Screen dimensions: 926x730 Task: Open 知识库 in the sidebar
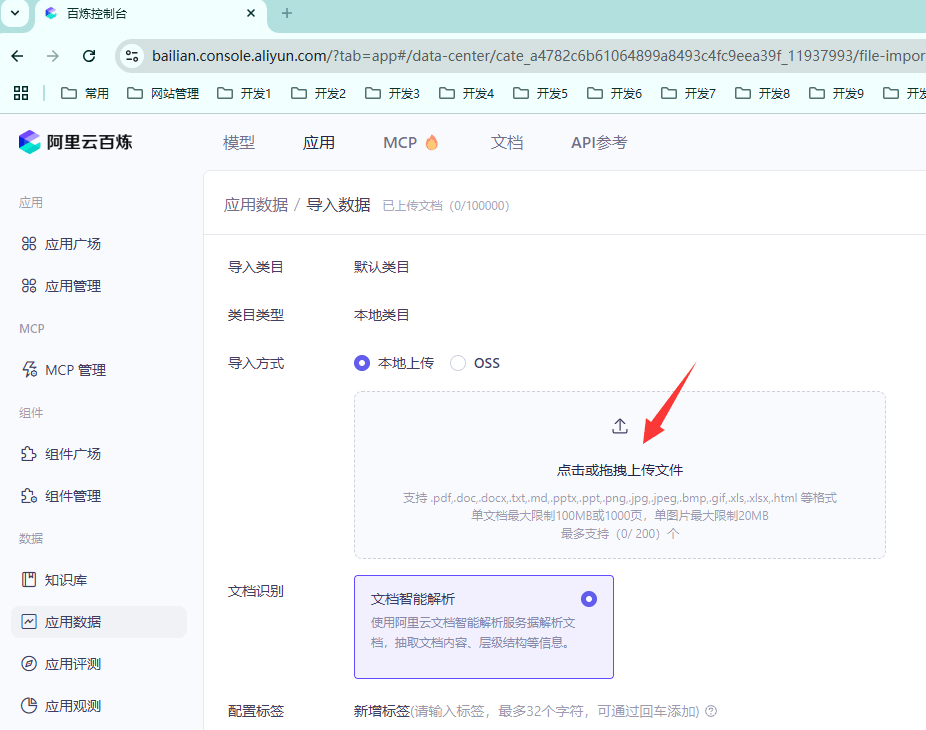point(54,580)
